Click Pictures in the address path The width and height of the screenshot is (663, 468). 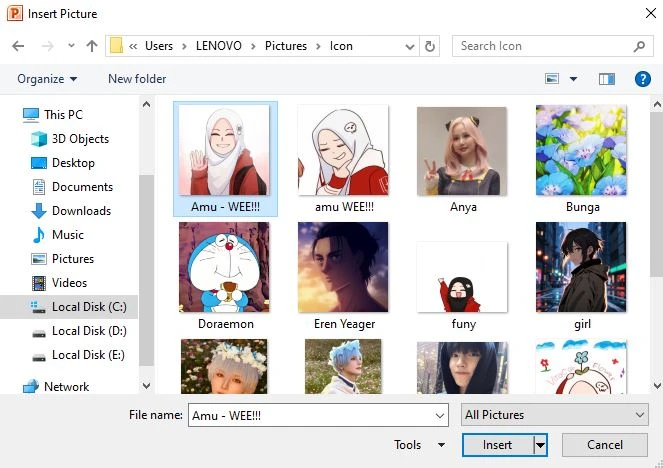point(286,46)
